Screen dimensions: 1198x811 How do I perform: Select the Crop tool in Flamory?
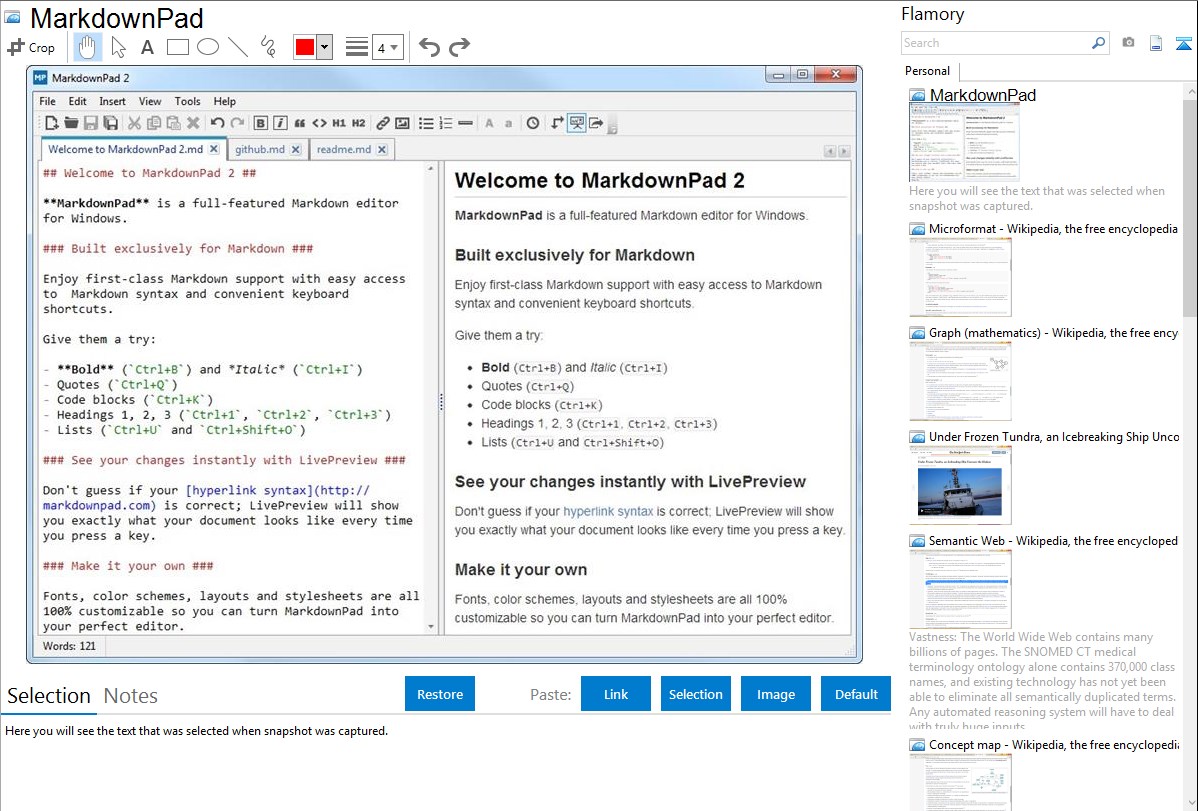click(31, 47)
